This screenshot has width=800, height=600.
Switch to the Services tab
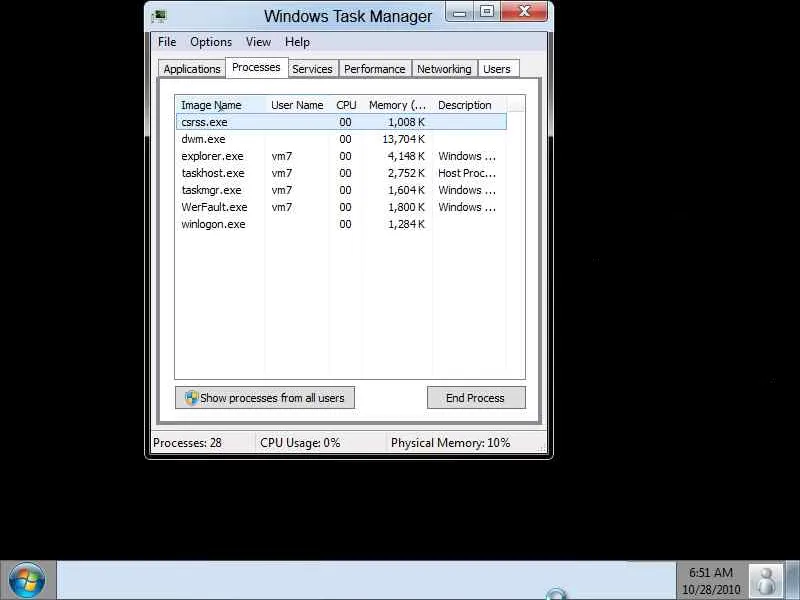[x=312, y=69]
